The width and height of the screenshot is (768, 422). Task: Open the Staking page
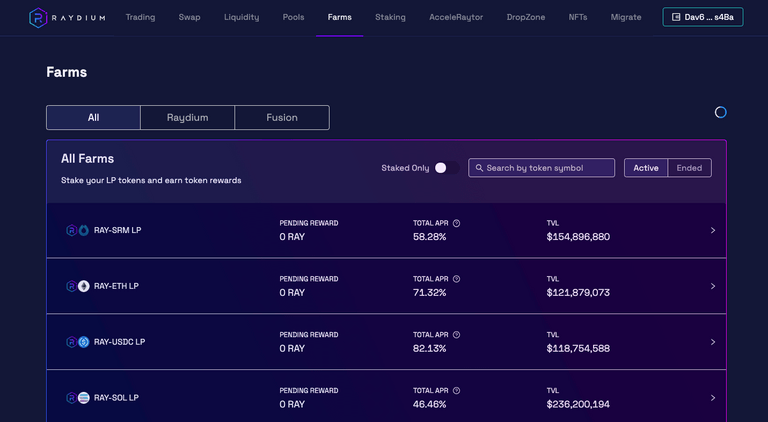tap(390, 17)
